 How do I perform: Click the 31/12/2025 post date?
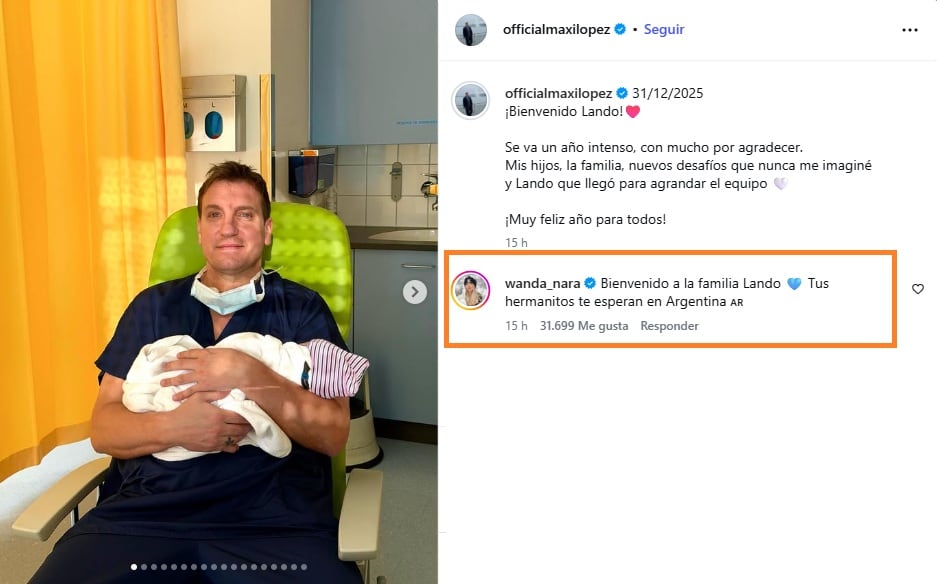[x=667, y=93]
